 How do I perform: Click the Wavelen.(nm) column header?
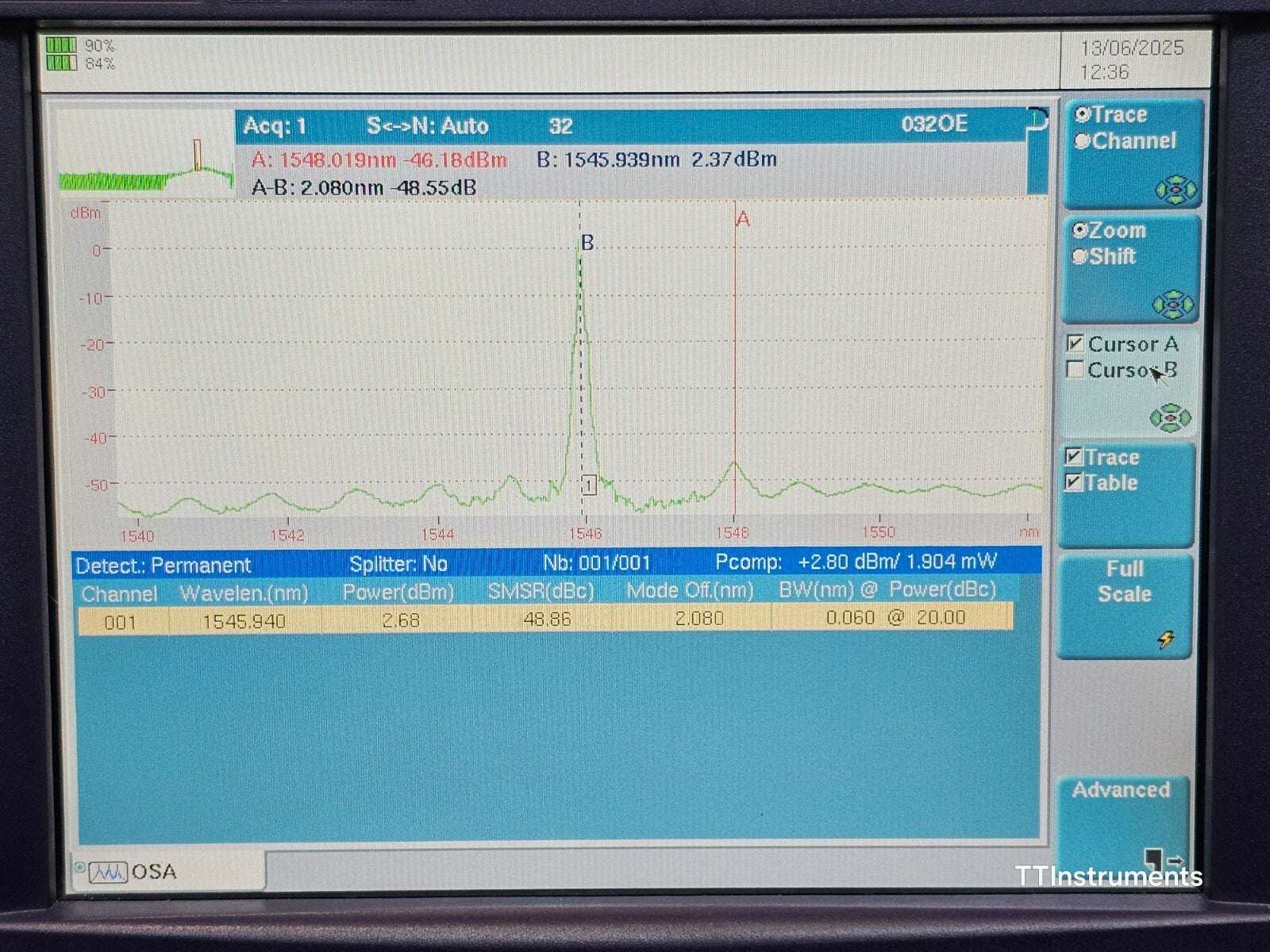[x=244, y=593]
